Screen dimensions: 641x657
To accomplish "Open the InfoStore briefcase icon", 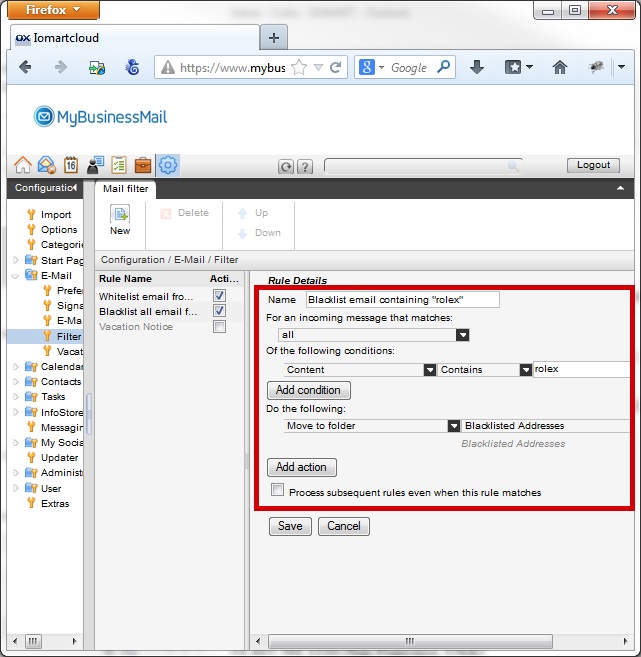I will click(x=143, y=165).
